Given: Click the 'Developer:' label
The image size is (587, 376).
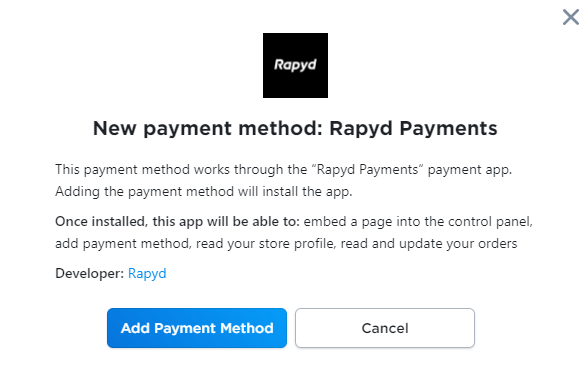Looking at the screenshot, I should (89, 273).
